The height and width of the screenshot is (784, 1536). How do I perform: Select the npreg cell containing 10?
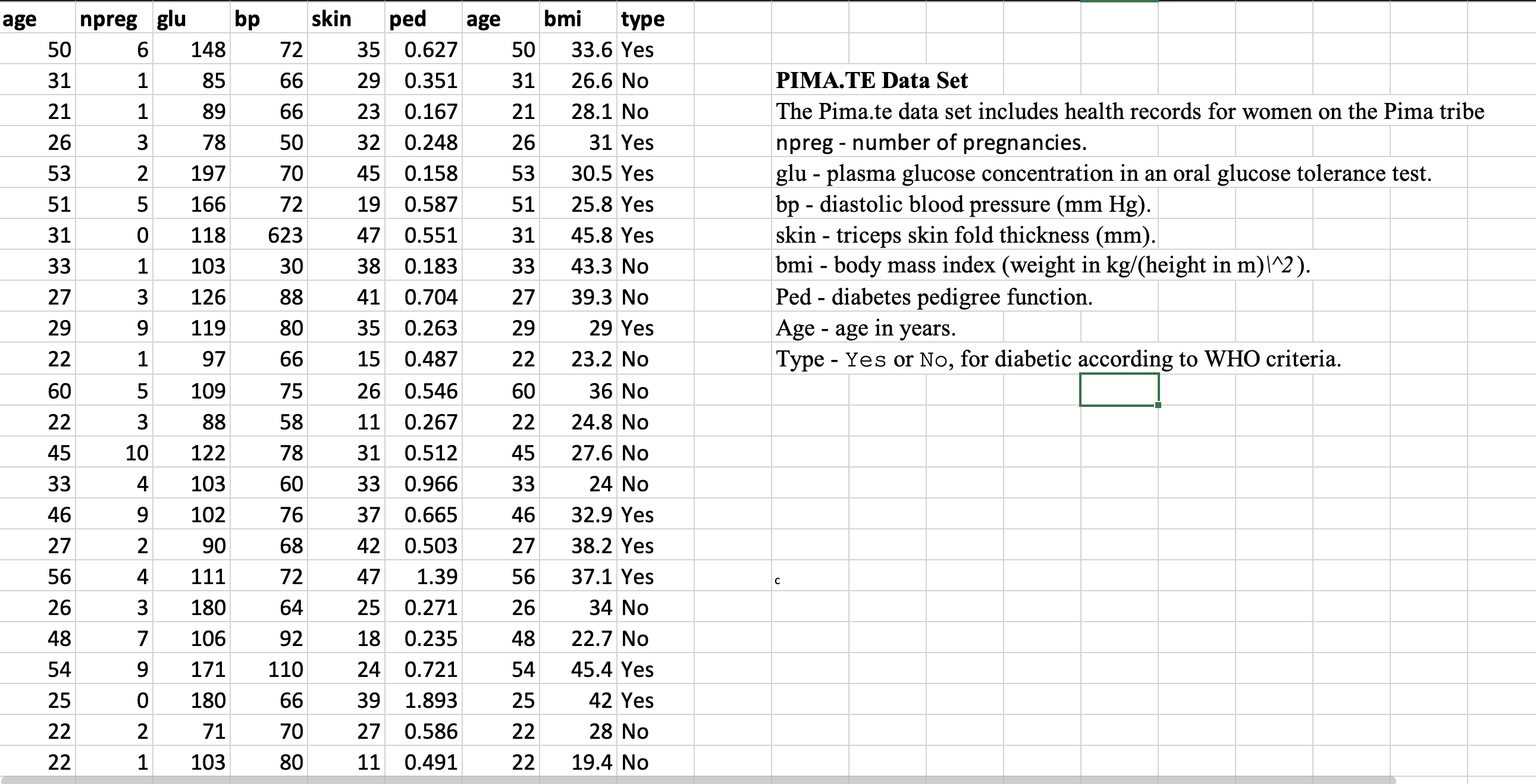point(136,453)
